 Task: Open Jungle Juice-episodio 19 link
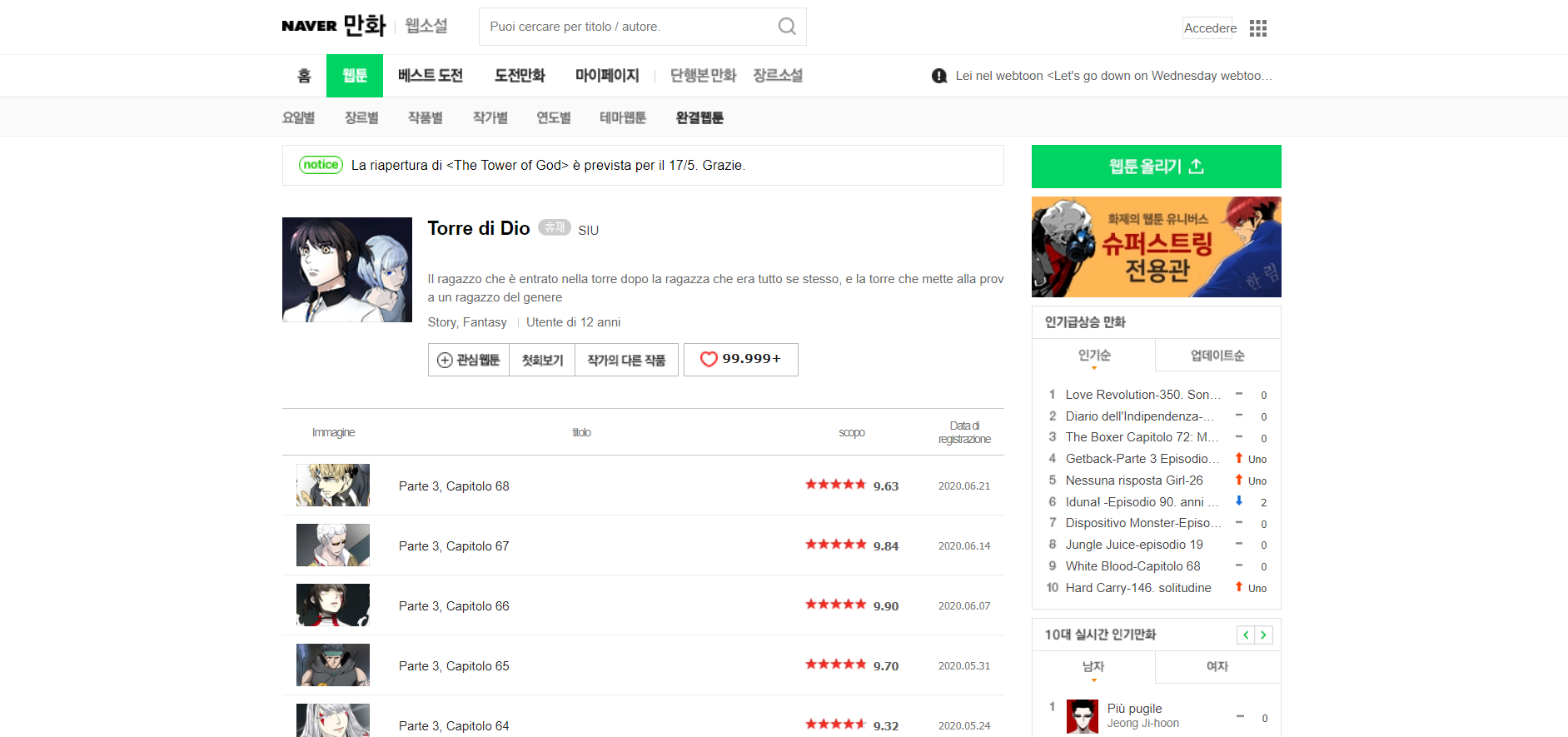point(1134,545)
